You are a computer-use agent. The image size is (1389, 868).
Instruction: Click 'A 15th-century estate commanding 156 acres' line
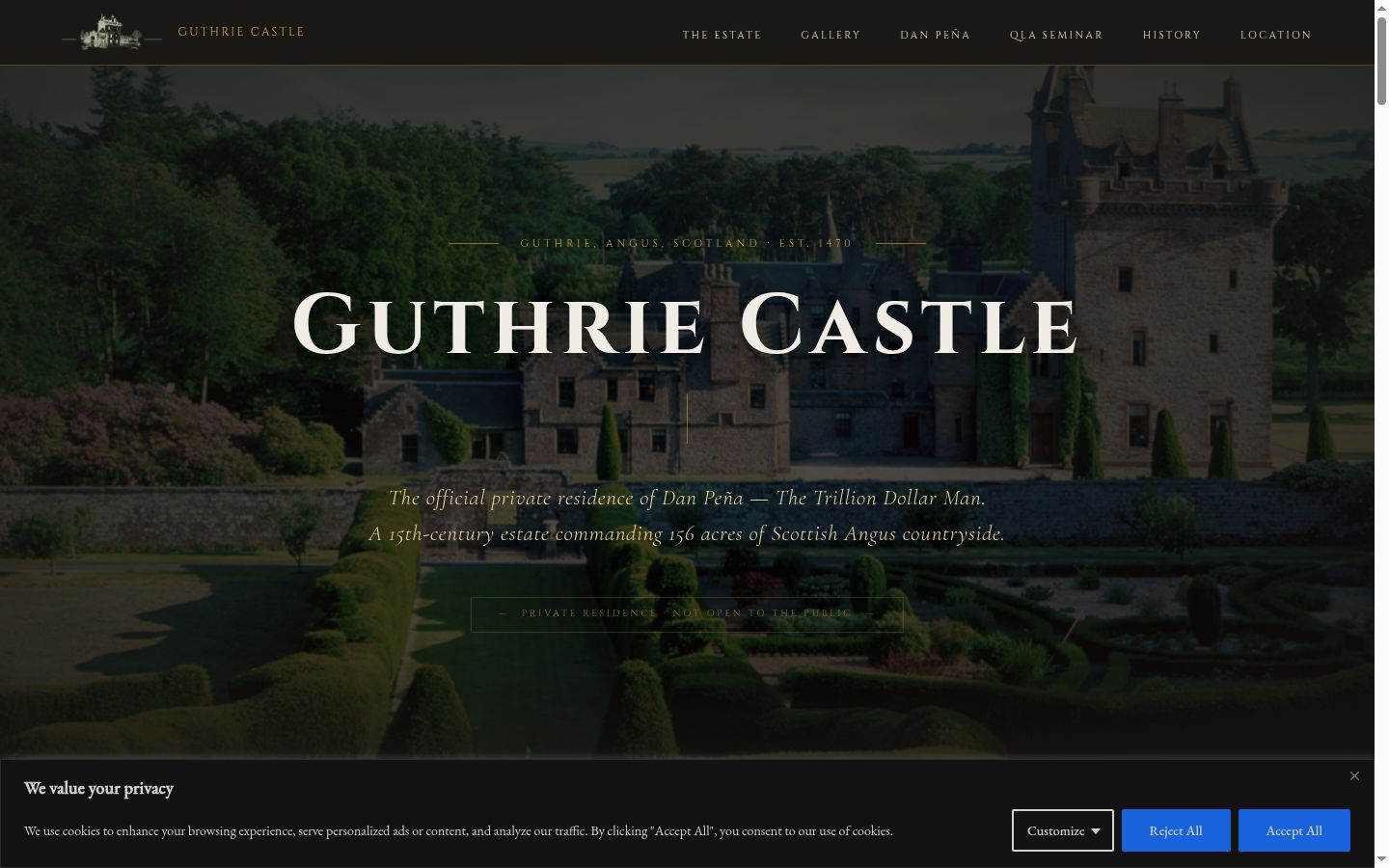[x=687, y=533]
